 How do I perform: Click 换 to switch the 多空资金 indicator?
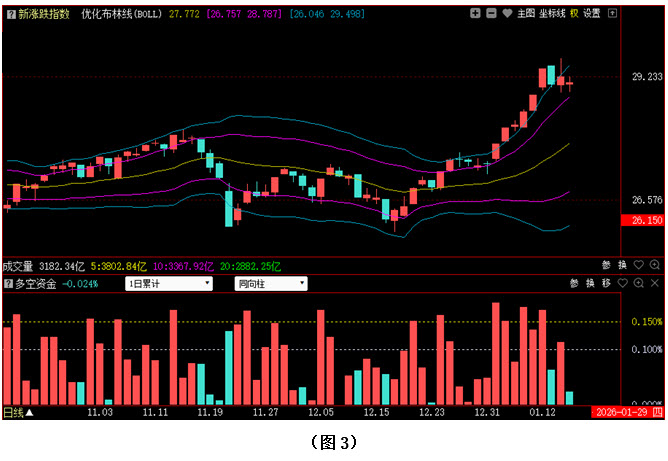590,283
